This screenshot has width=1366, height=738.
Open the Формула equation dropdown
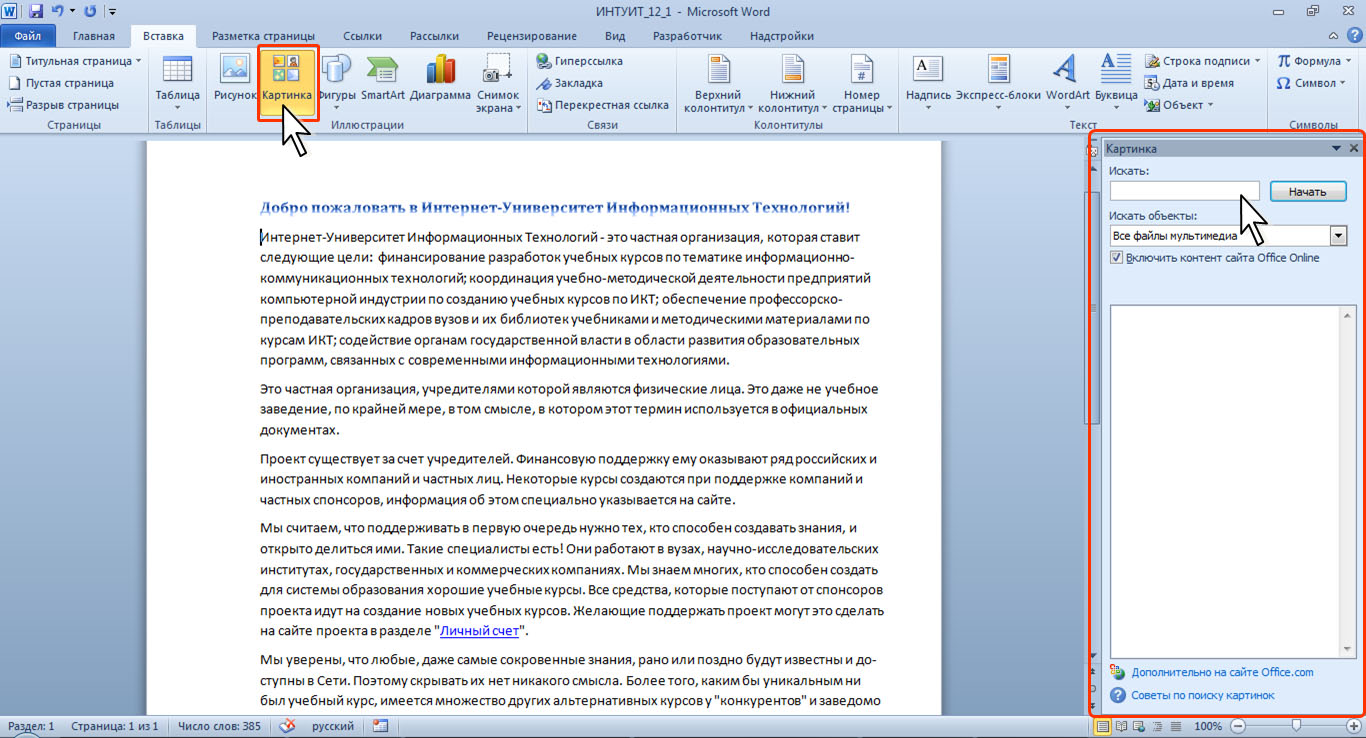(1315, 61)
